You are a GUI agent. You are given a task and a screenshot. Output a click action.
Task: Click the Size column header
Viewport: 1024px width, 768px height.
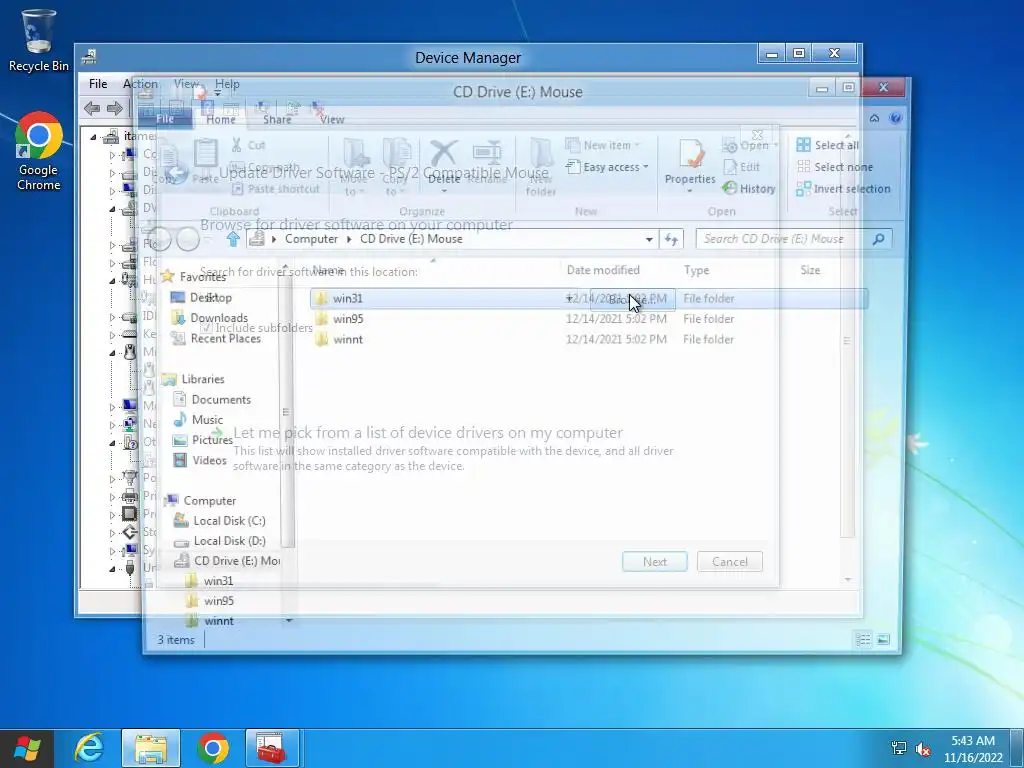[810, 270]
